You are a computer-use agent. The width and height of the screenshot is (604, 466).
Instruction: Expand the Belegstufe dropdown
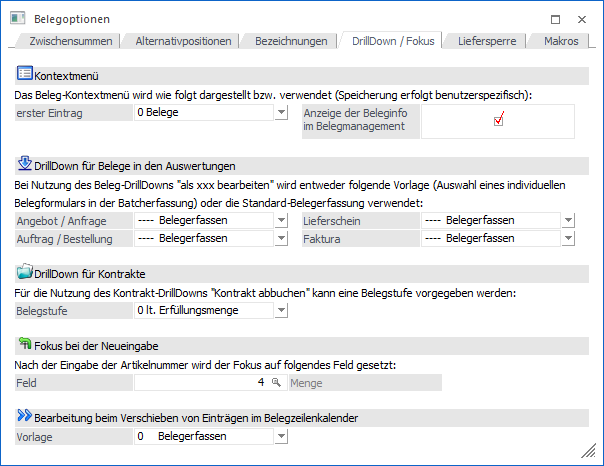(281, 311)
